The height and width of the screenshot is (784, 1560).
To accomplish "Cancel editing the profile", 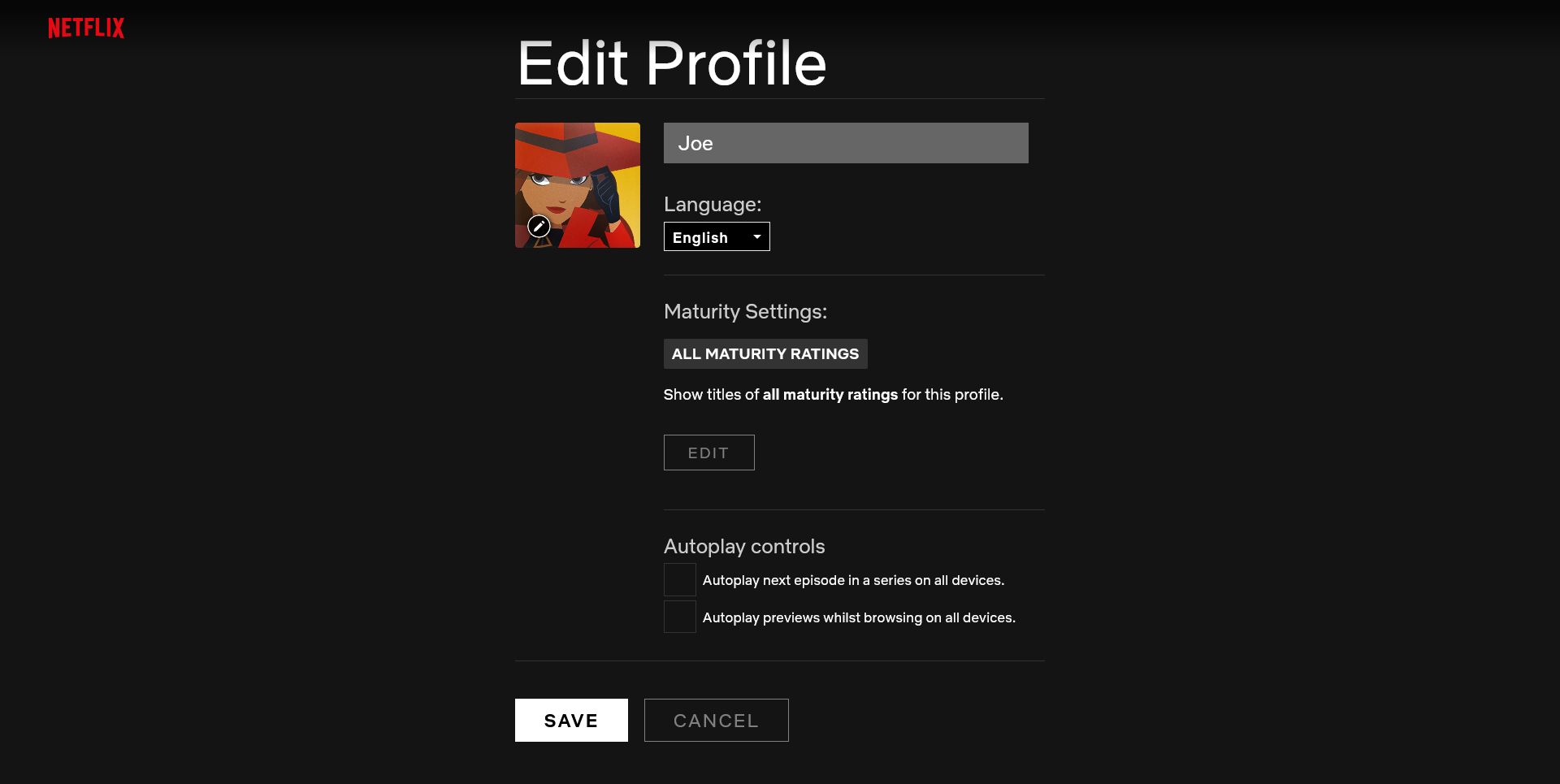I will click(715, 720).
